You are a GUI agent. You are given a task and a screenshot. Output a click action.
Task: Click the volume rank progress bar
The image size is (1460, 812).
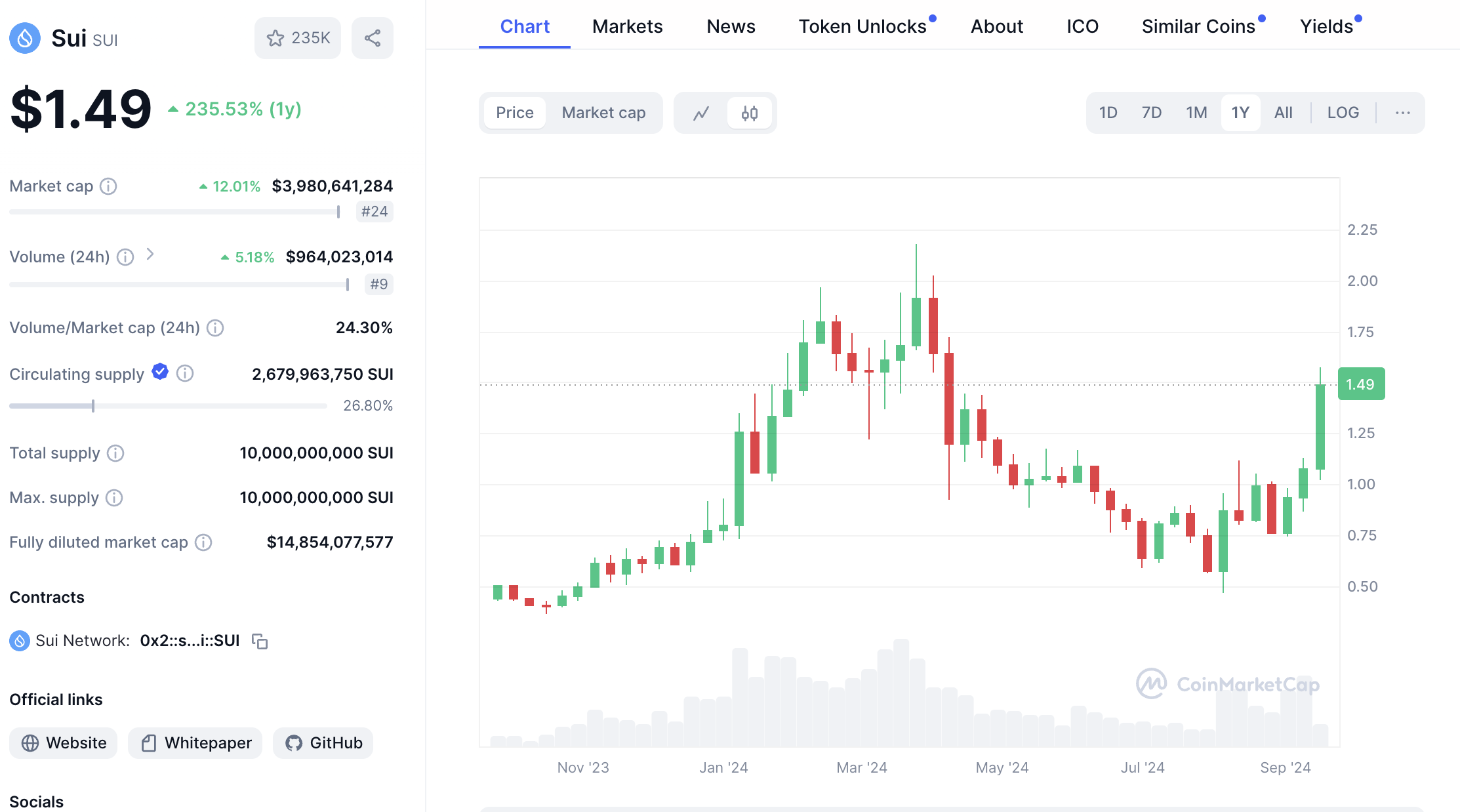[x=179, y=285]
